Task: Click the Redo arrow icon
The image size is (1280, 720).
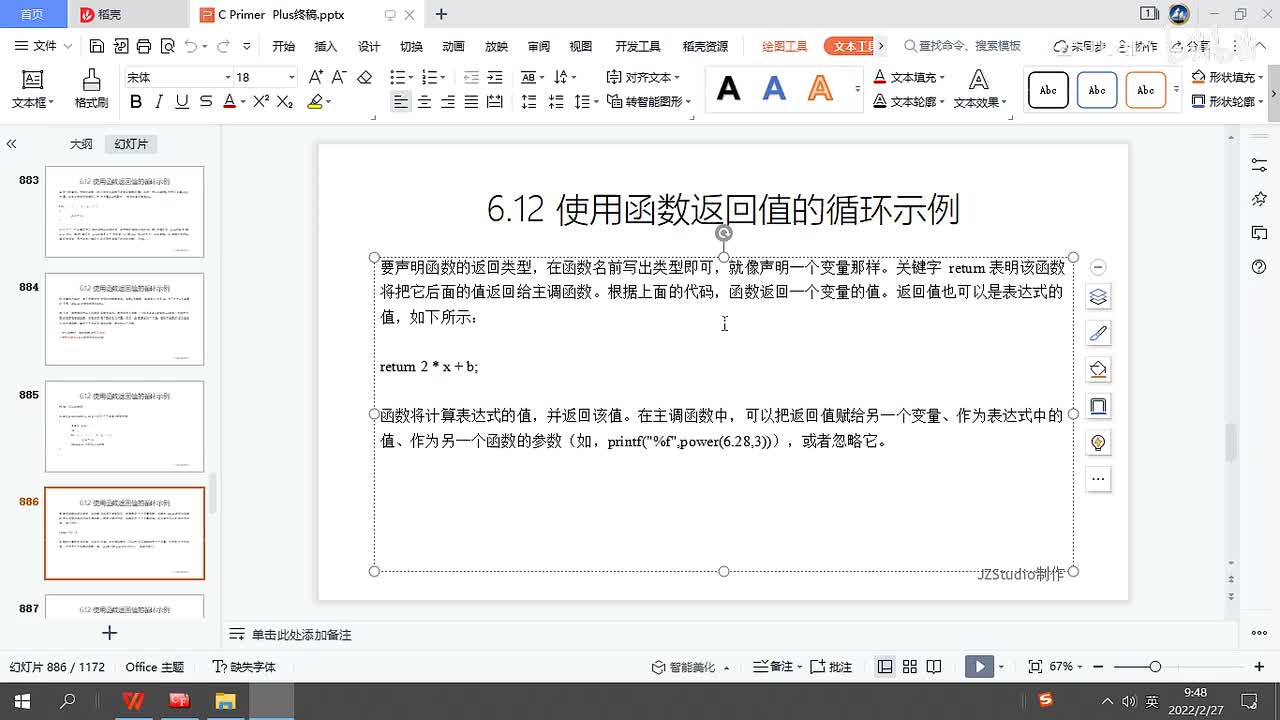Action: (x=222, y=46)
